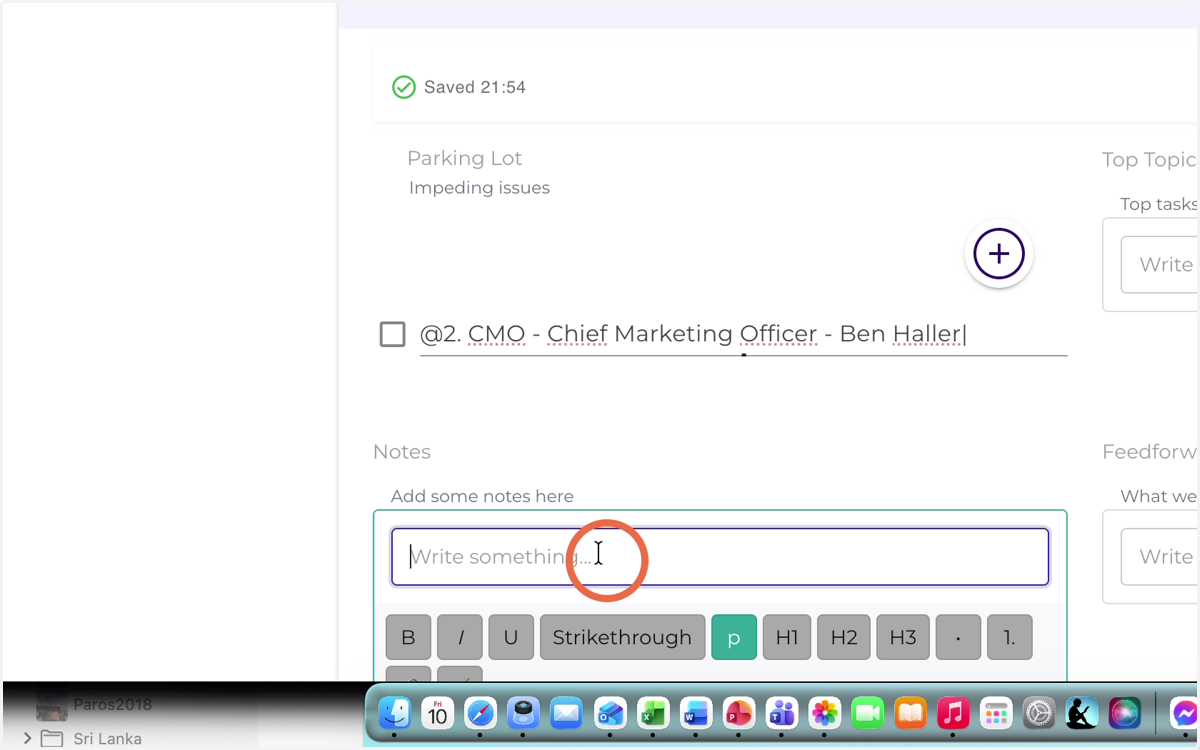The height and width of the screenshot is (750, 1200).
Task: Click the circled plus add-item button
Action: point(999,254)
